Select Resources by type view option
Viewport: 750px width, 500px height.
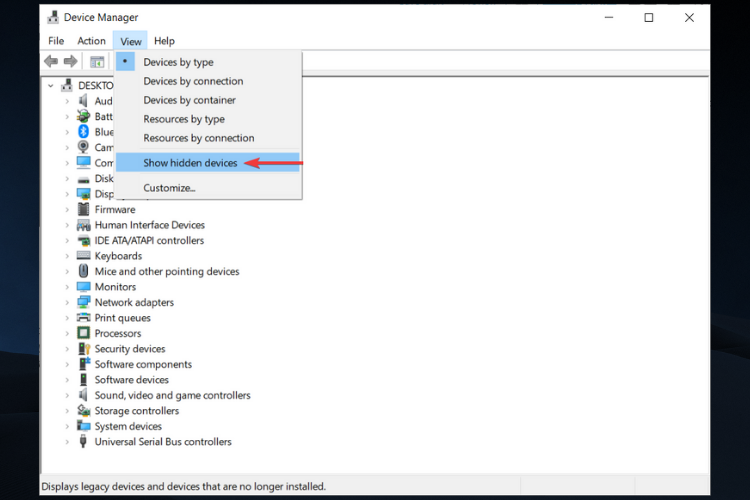(x=209, y=119)
